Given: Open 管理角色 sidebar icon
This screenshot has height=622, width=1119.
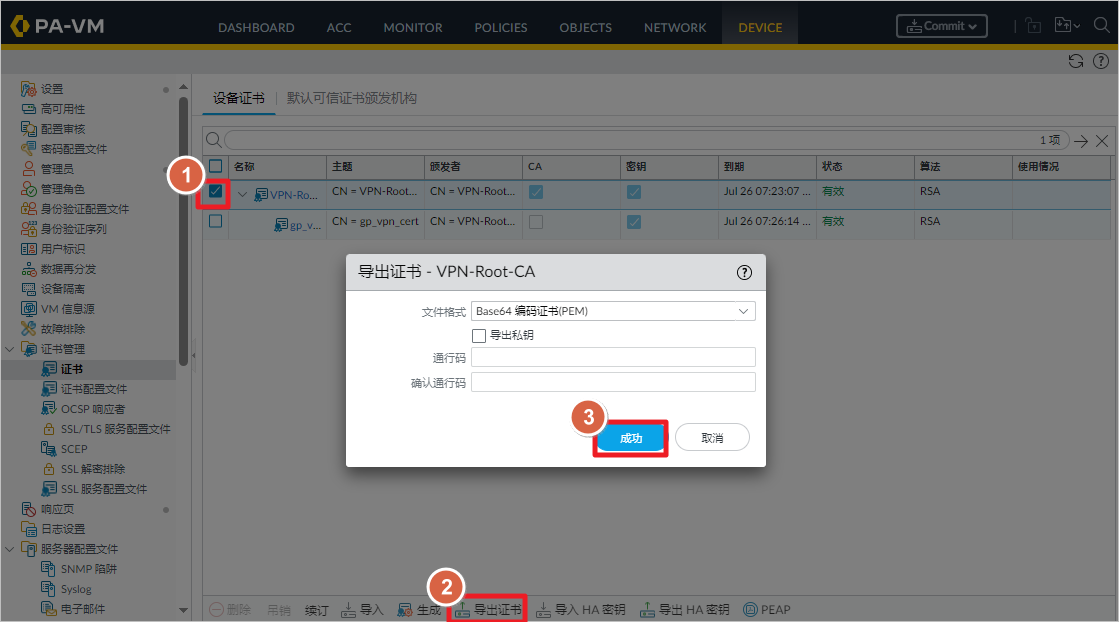Looking at the screenshot, I should pos(29,189).
